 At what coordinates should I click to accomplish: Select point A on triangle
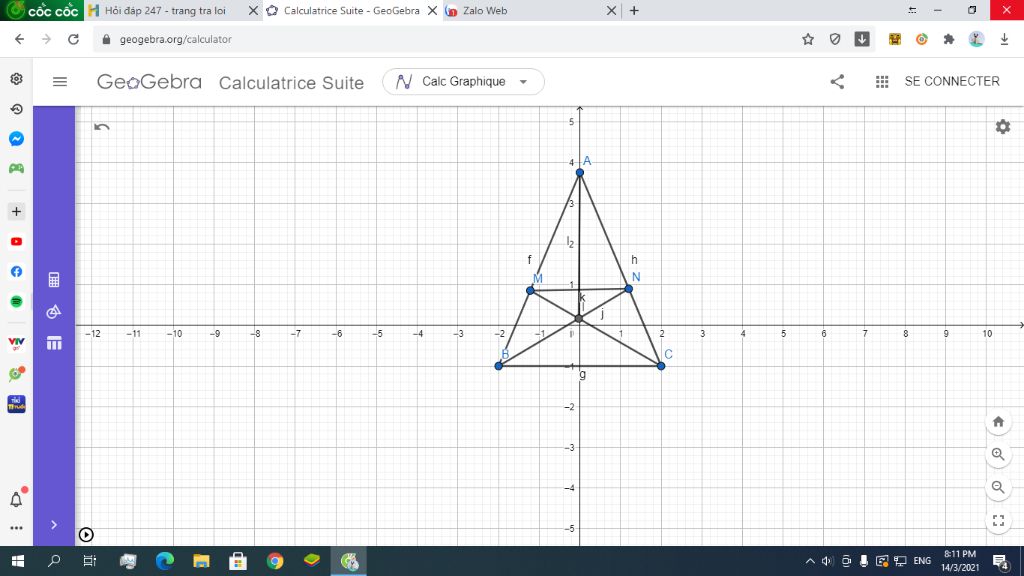click(580, 172)
